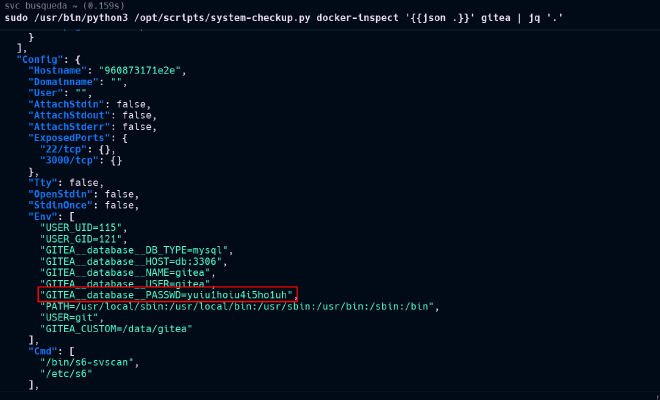Click the "Tty" false line
This screenshot has width=660, height=400.
pyautogui.click(x=66, y=183)
